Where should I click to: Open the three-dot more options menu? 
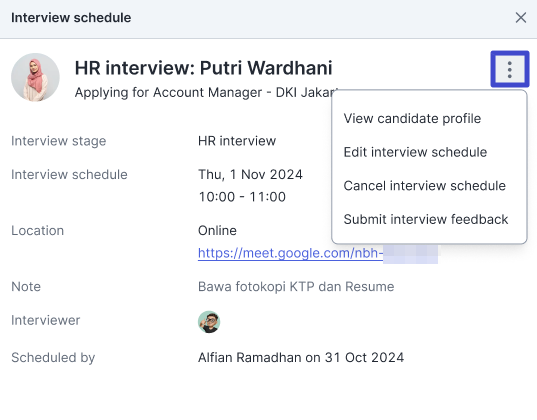(x=510, y=70)
